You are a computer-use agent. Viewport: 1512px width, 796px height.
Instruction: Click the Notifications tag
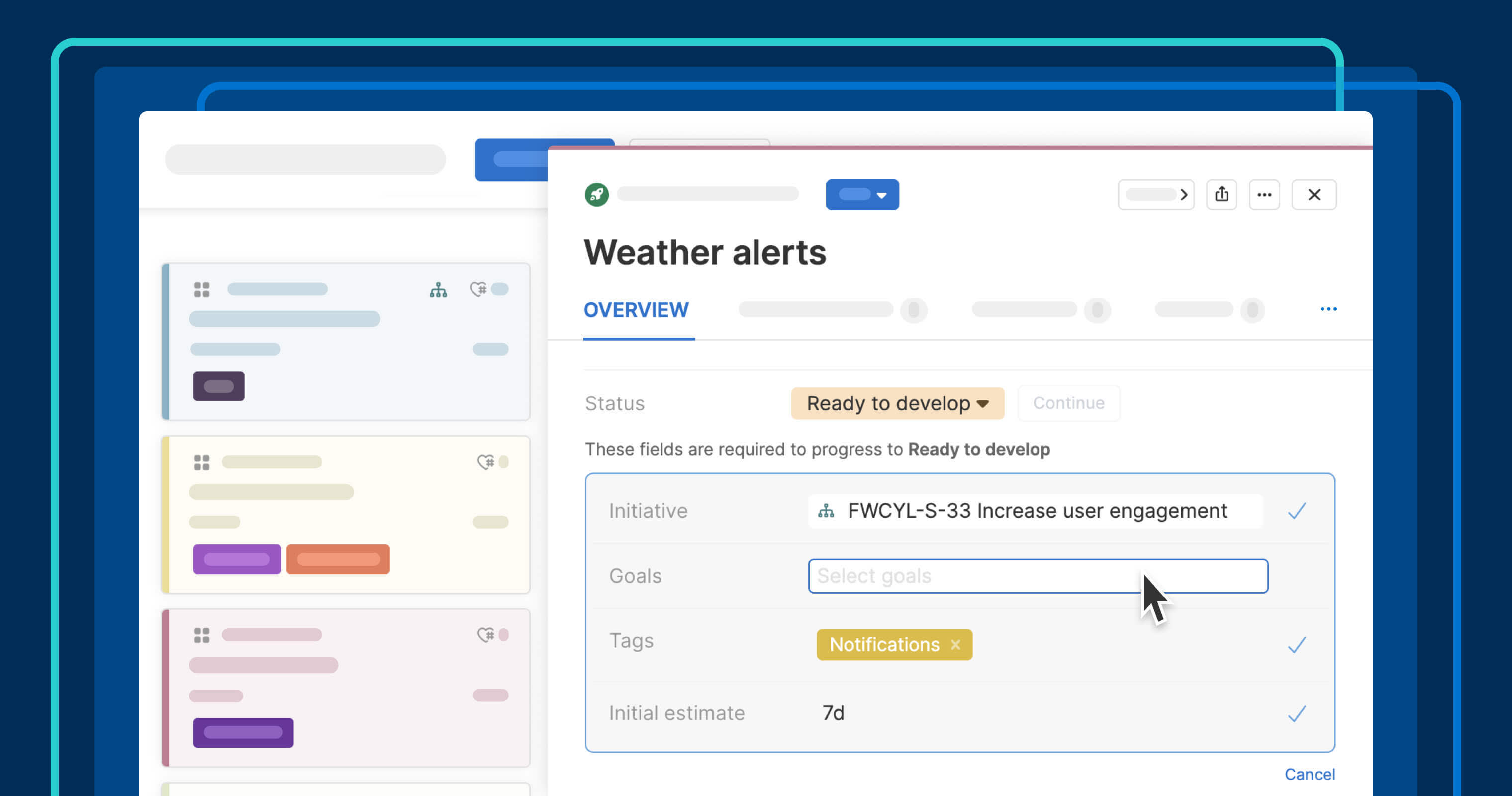click(894, 645)
